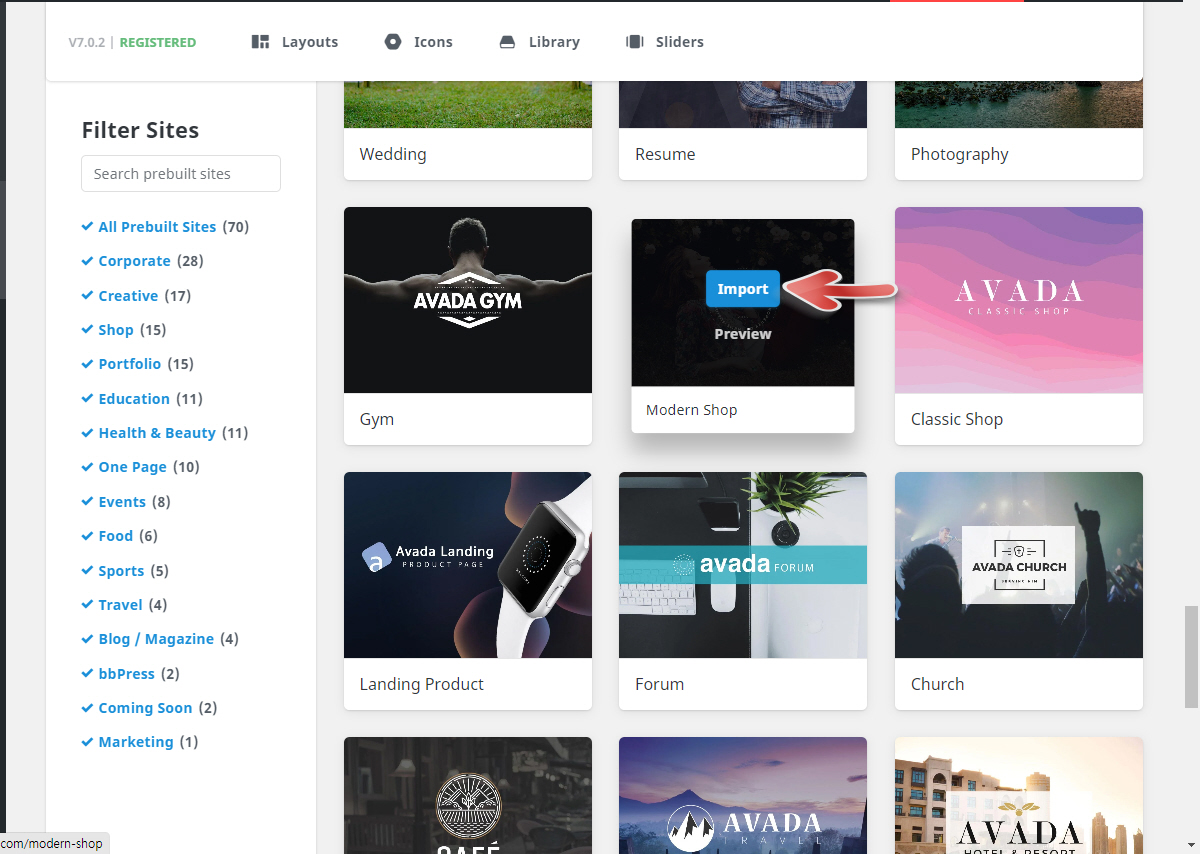Viewport: 1200px width, 854px height.
Task: Click the Wedding site label
Action: [x=393, y=154]
